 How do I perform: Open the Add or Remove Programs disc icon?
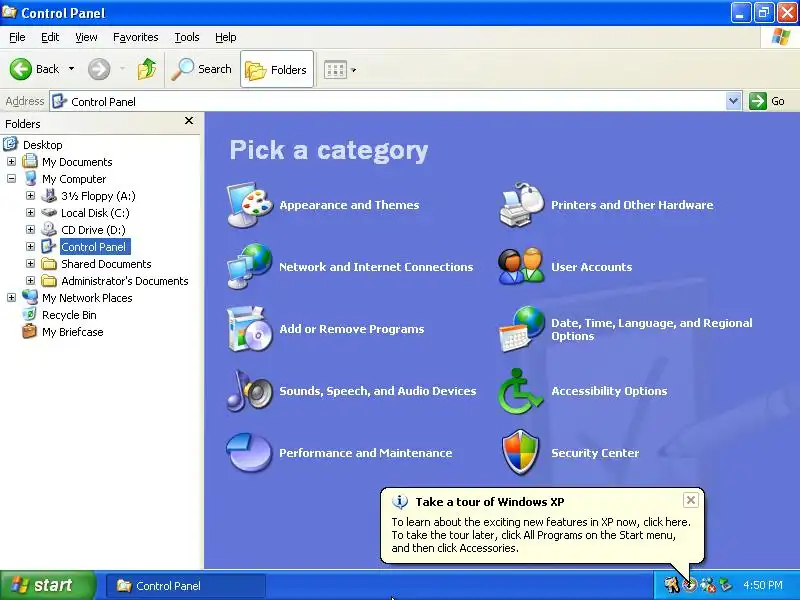(250, 329)
